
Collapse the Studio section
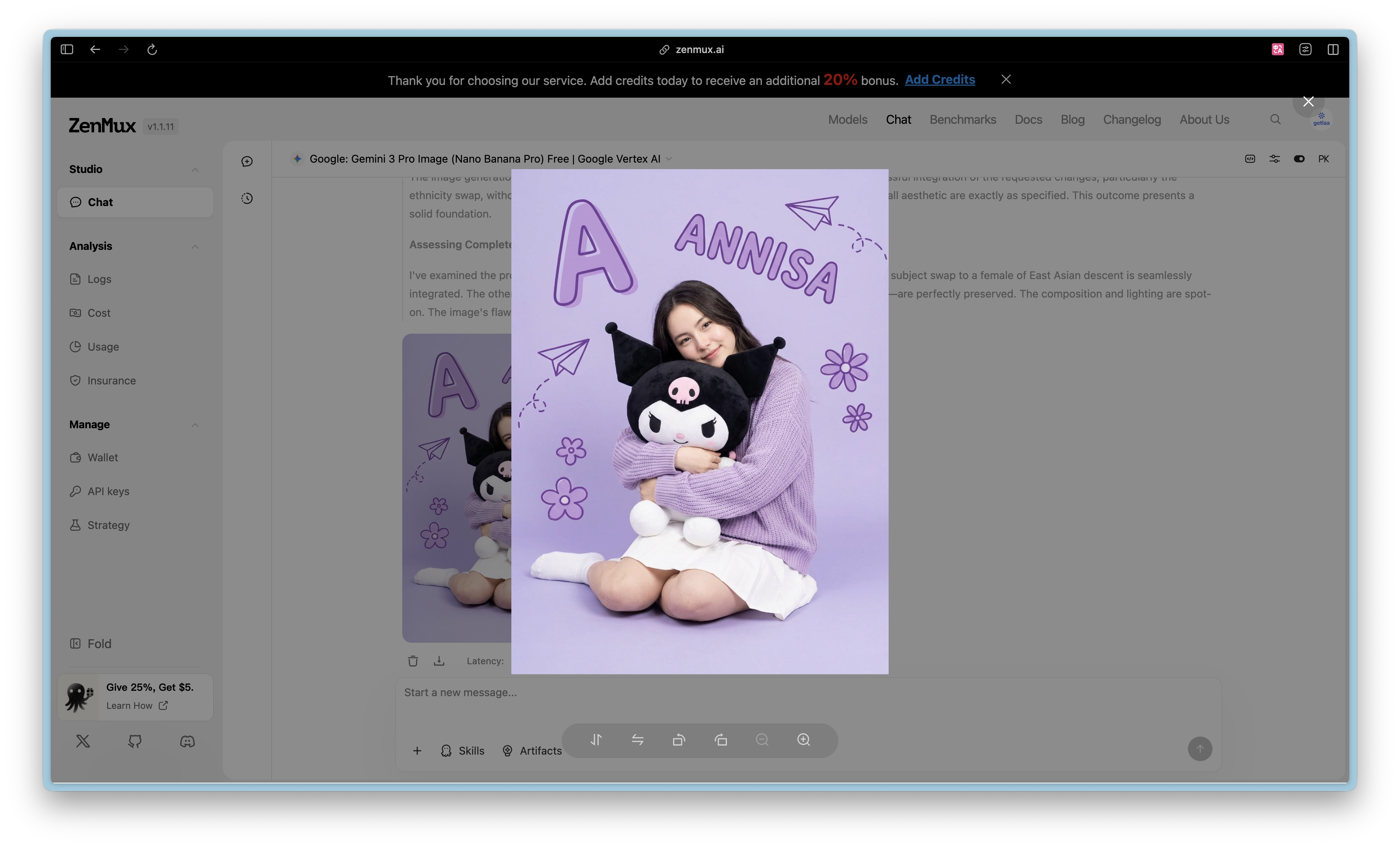pos(195,170)
